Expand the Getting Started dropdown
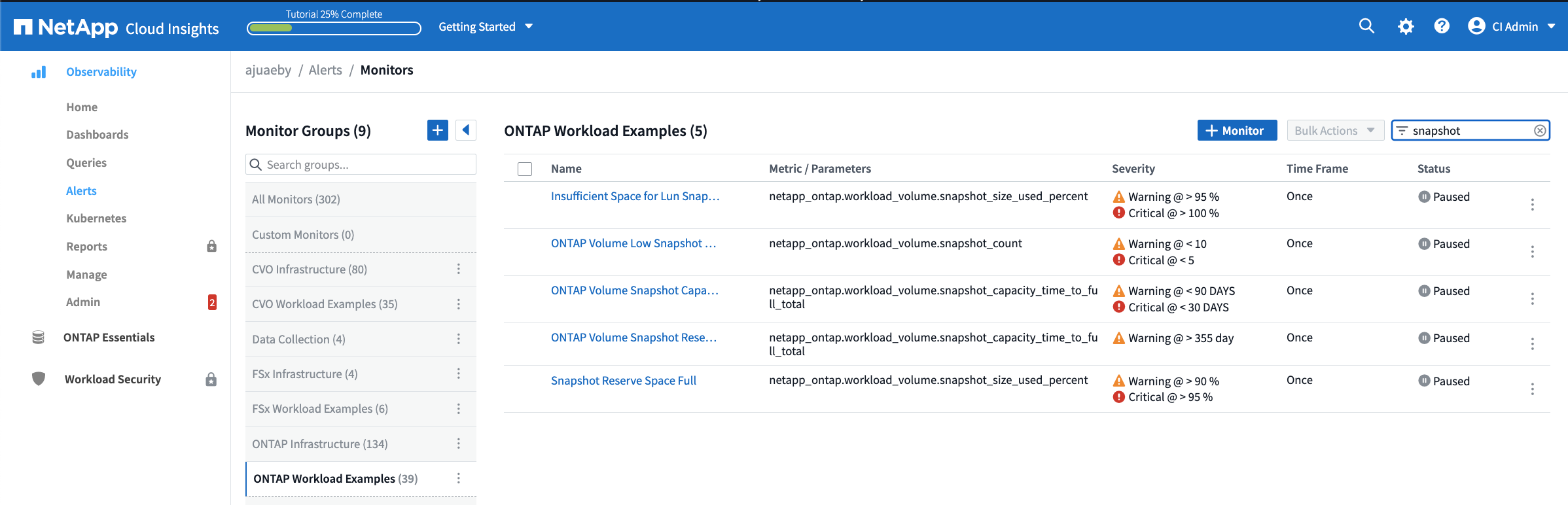This screenshot has height=505, width=1568. point(486,27)
